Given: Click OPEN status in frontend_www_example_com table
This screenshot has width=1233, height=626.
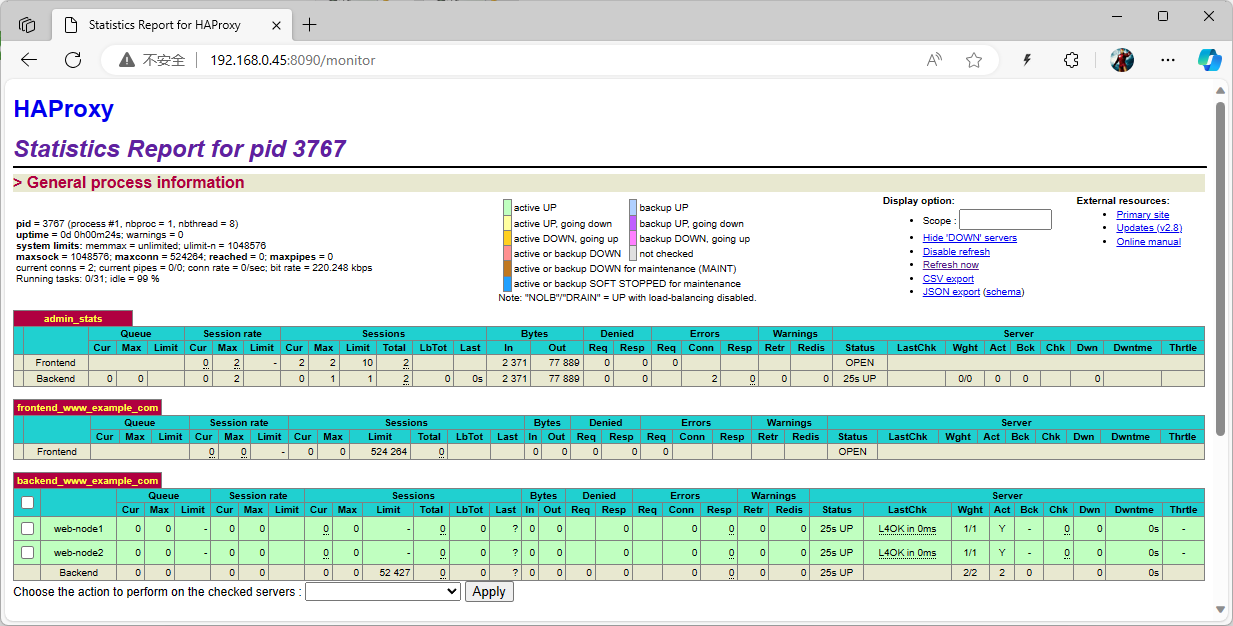Looking at the screenshot, I should (x=853, y=452).
